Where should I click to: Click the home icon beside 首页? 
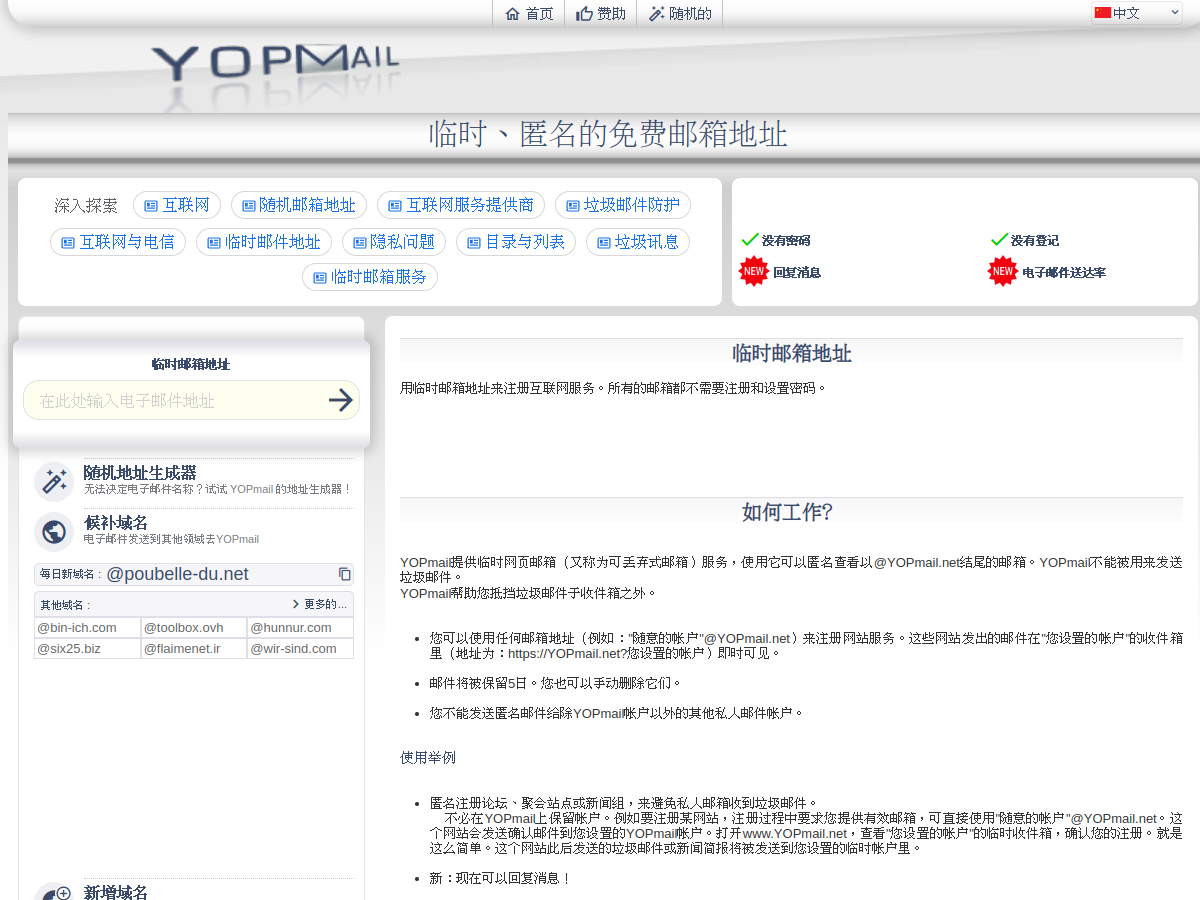[x=512, y=14]
